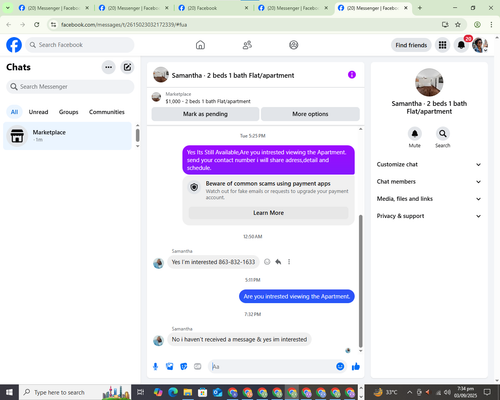The width and height of the screenshot is (500, 400).
Task: Open the emoji picker in the message box
Action: click(340, 366)
